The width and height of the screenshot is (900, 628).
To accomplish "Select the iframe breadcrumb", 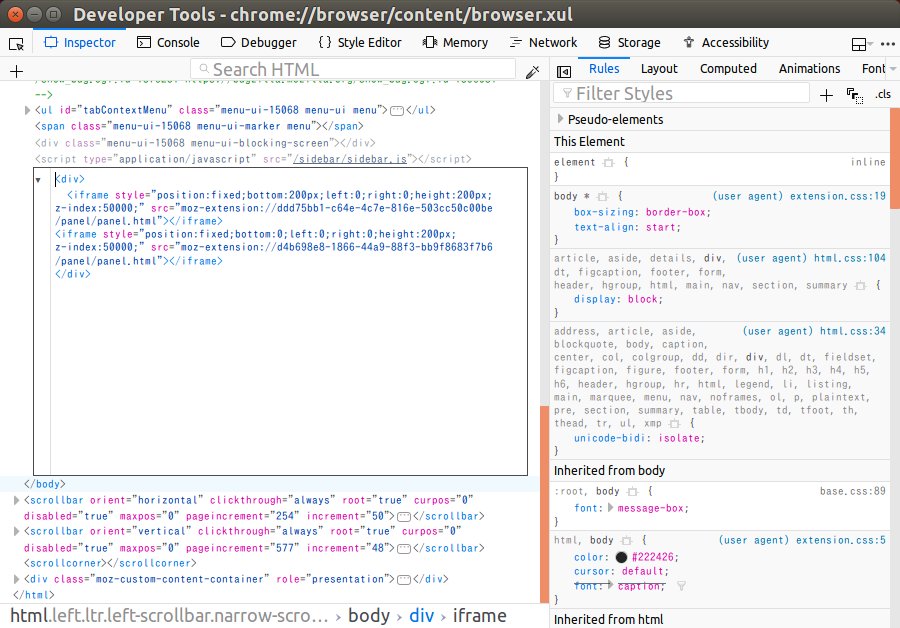I will (x=479, y=615).
